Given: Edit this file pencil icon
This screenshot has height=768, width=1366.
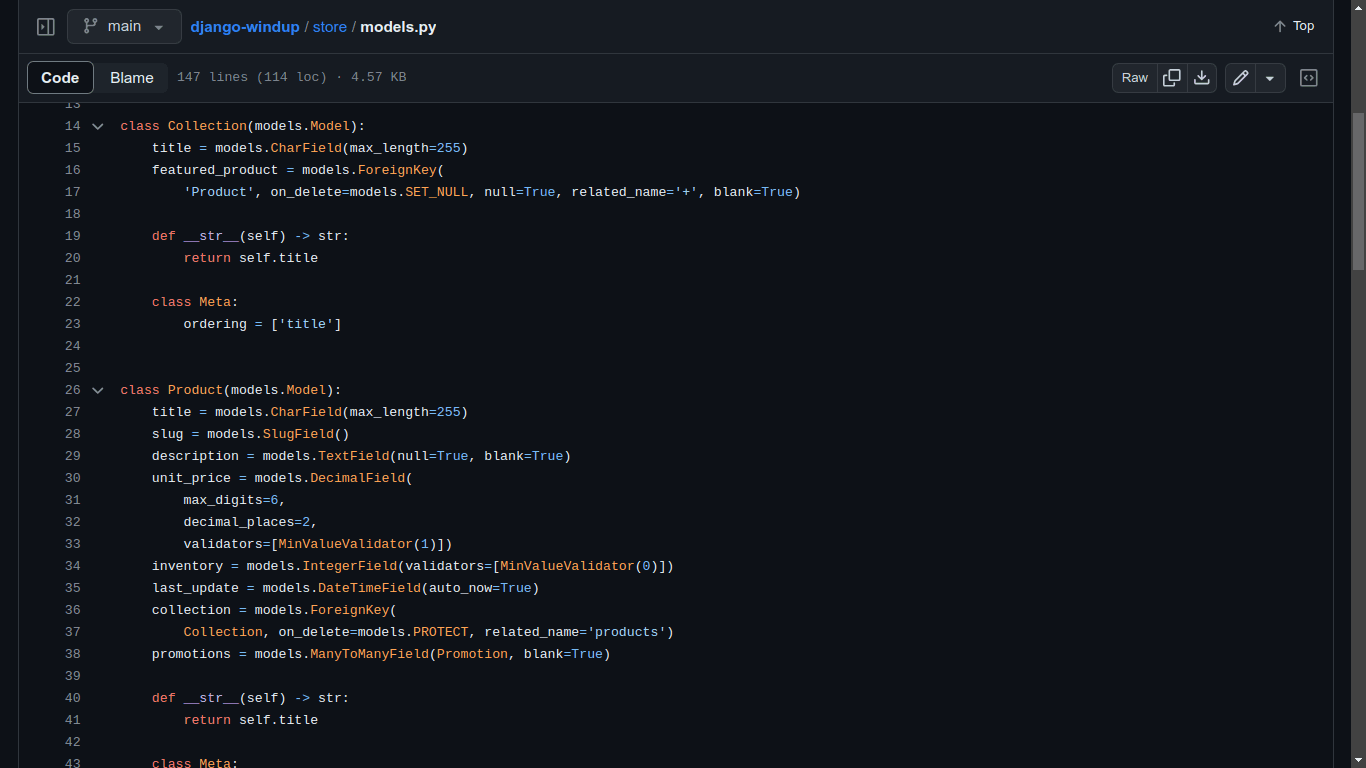Looking at the screenshot, I should pyautogui.click(x=1240, y=77).
